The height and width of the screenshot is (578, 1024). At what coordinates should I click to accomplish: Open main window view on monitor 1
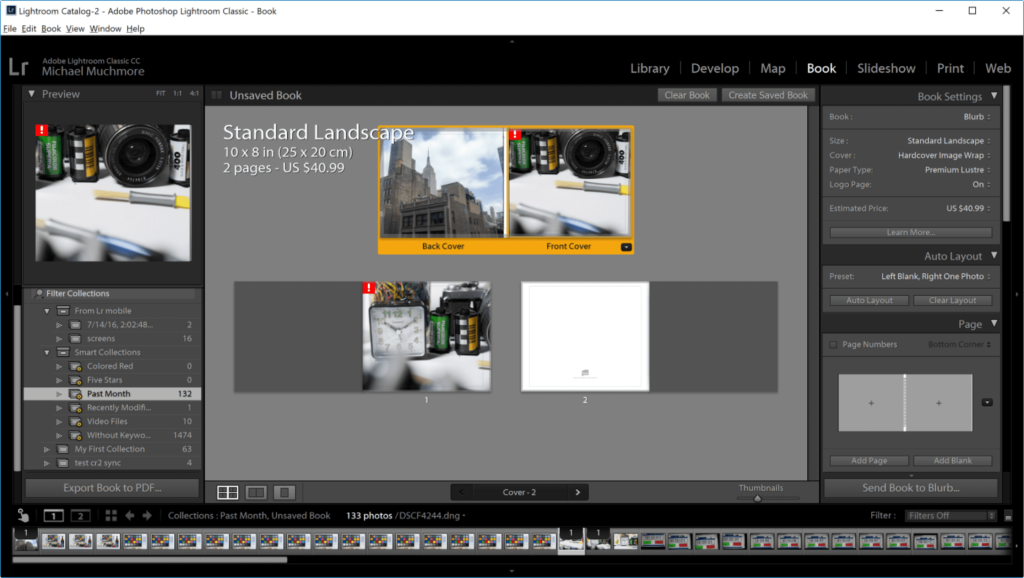coord(53,515)
